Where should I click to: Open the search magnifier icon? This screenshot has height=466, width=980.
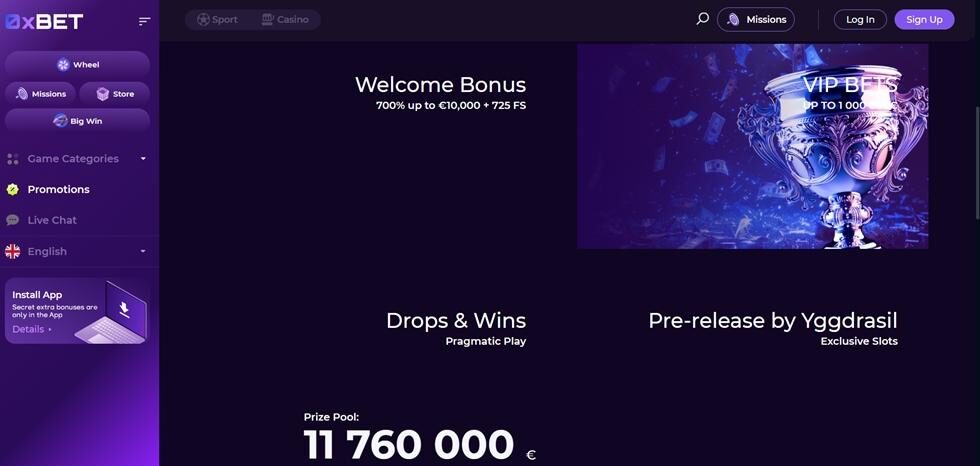pyautogui.click(x=702, y=19)
